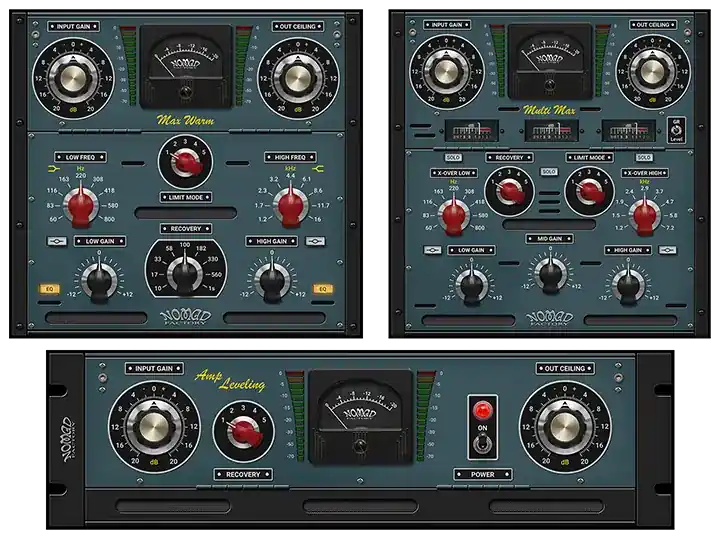
Task: Click the X-OVER LOW label
Action: click(454, 173)
